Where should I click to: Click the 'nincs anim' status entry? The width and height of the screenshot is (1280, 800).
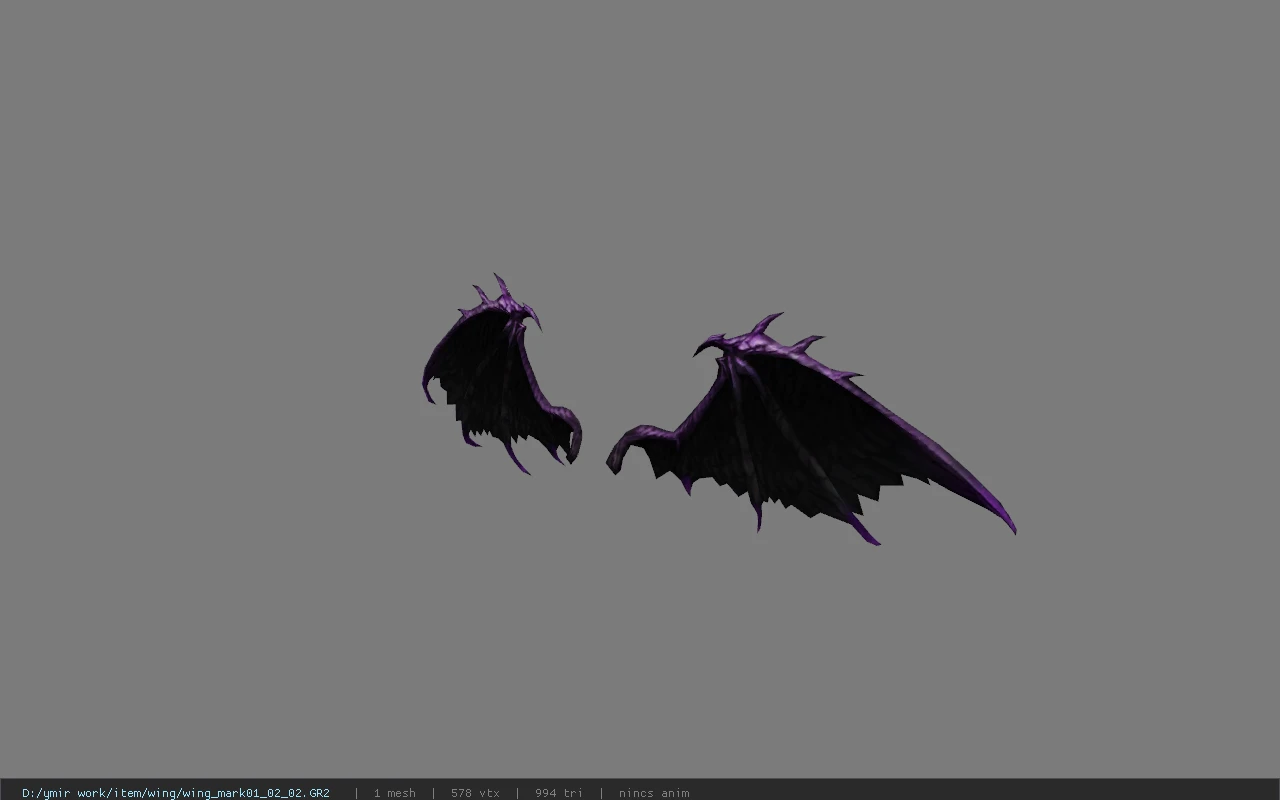coord(654,793)
